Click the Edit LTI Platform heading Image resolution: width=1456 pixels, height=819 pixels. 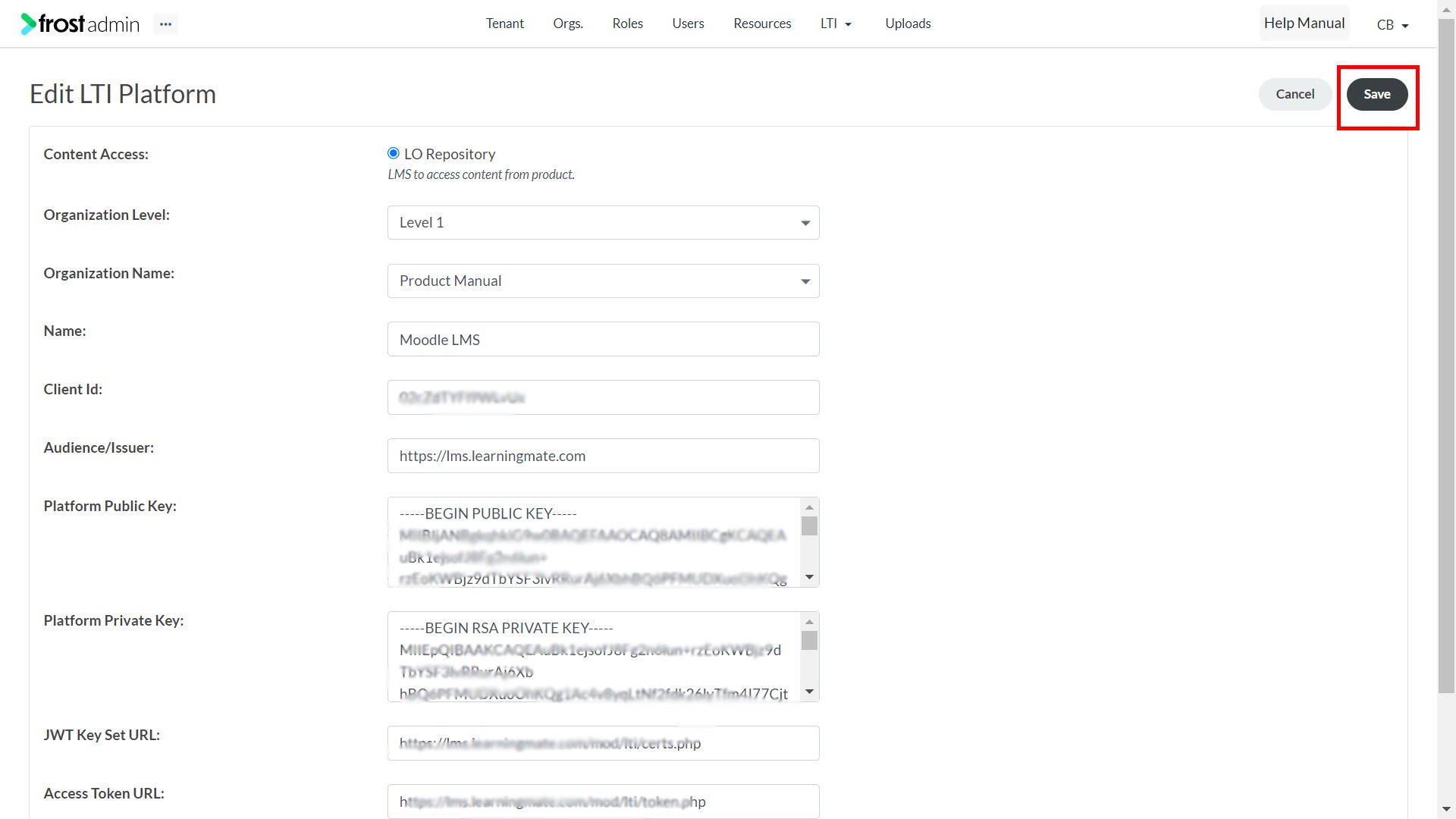point(123,94)
